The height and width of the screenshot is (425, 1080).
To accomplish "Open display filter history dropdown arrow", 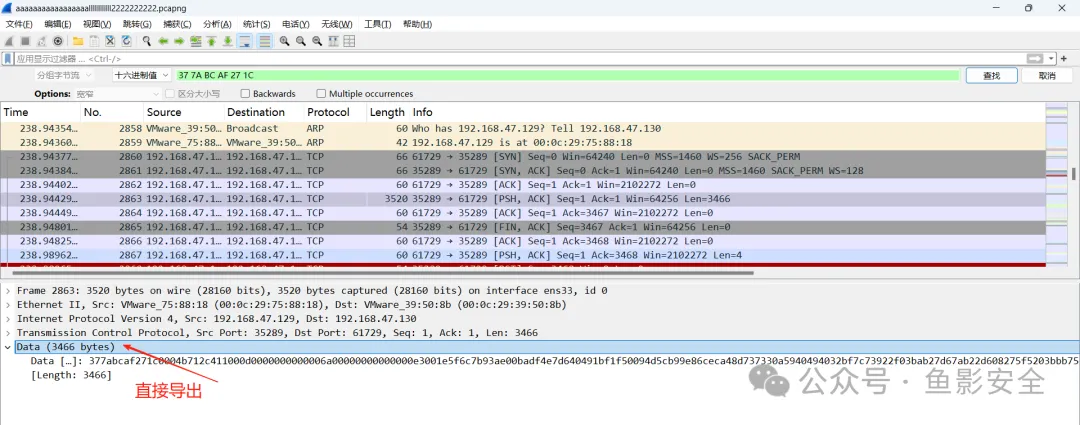I will tap(1052, 59).
